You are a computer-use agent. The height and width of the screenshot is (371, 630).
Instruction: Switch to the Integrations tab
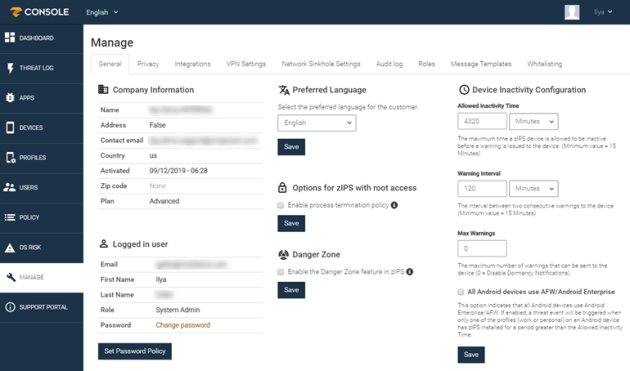pyautogui.click(x=192, y=64)
